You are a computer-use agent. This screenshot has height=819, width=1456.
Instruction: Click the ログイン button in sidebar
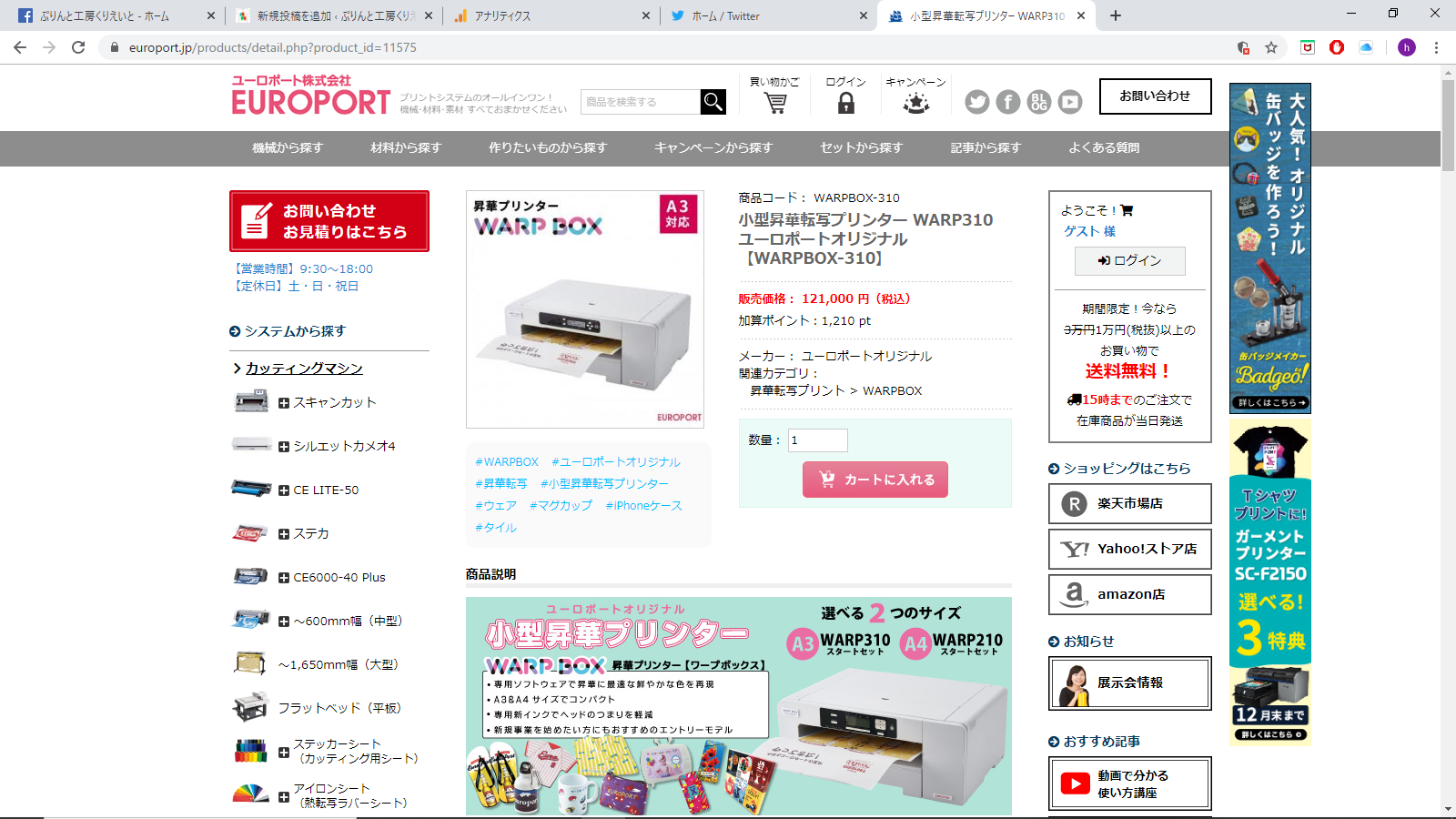tap(1130, 260)
